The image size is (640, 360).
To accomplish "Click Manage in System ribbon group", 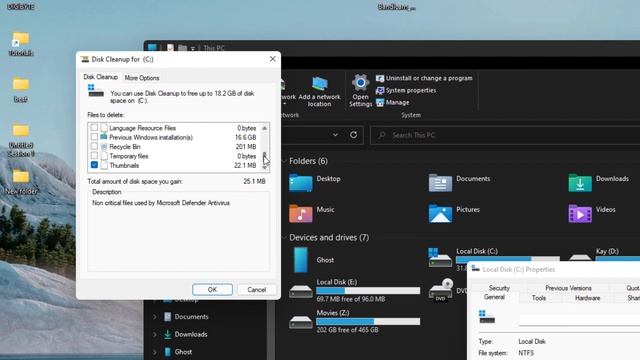I will [x=392, y=102].
